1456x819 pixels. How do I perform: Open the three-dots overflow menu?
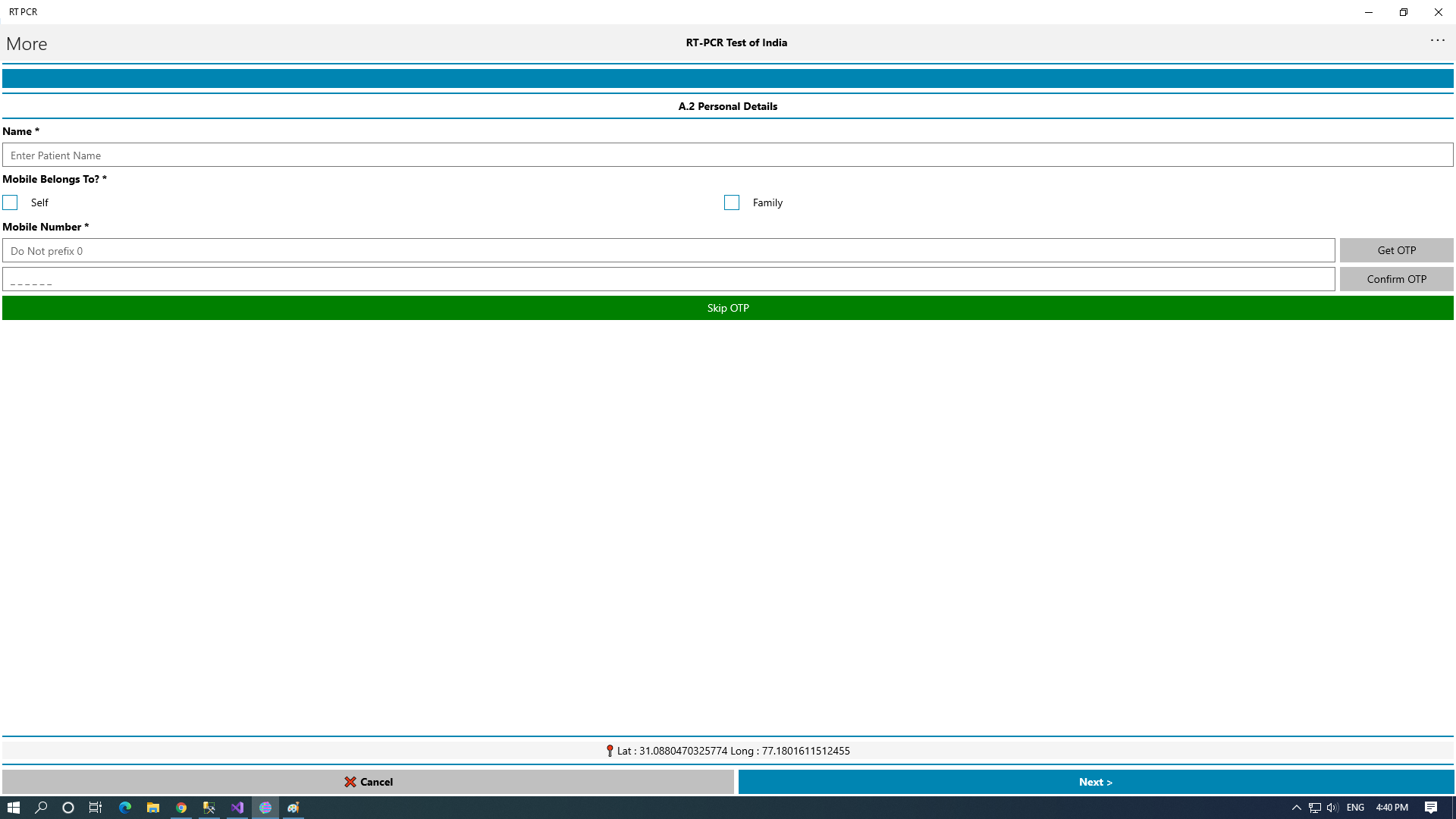point(1437,40)
